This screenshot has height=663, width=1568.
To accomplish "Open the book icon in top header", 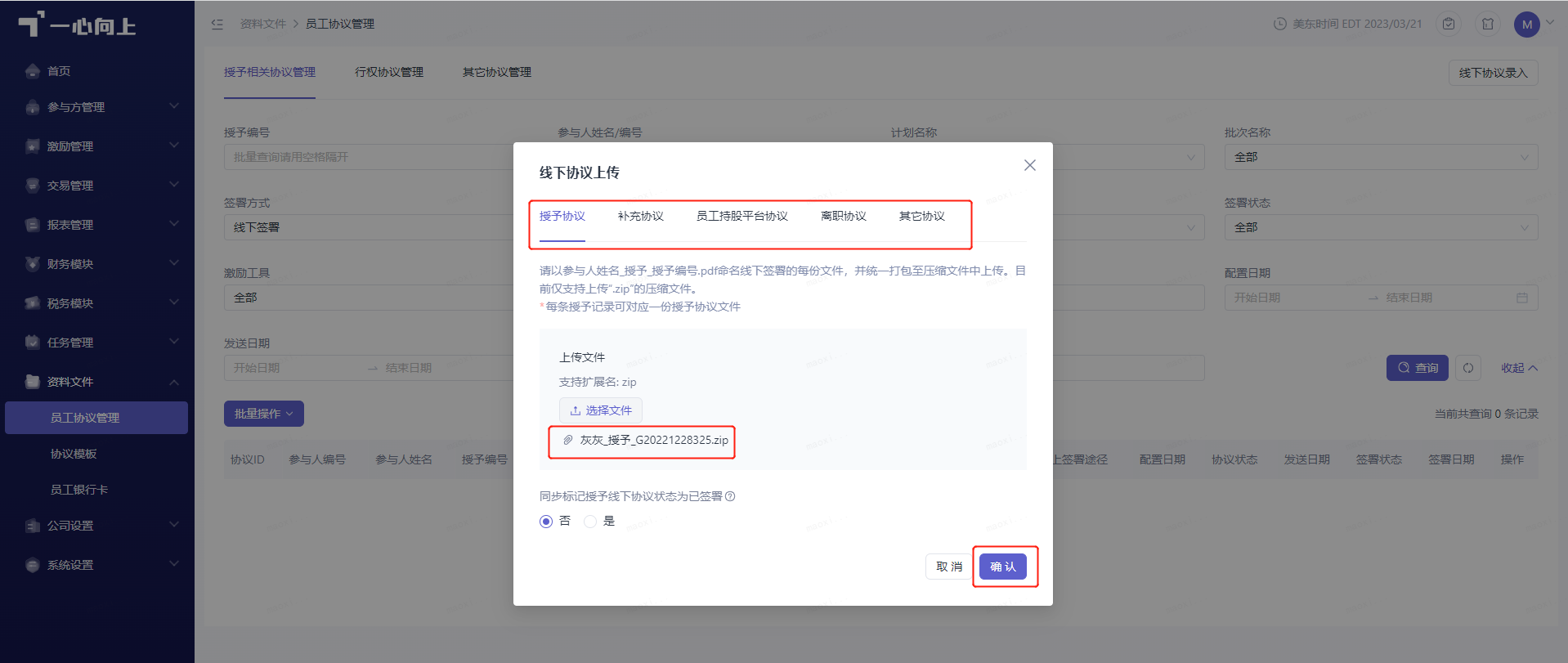I will 1488,24.
